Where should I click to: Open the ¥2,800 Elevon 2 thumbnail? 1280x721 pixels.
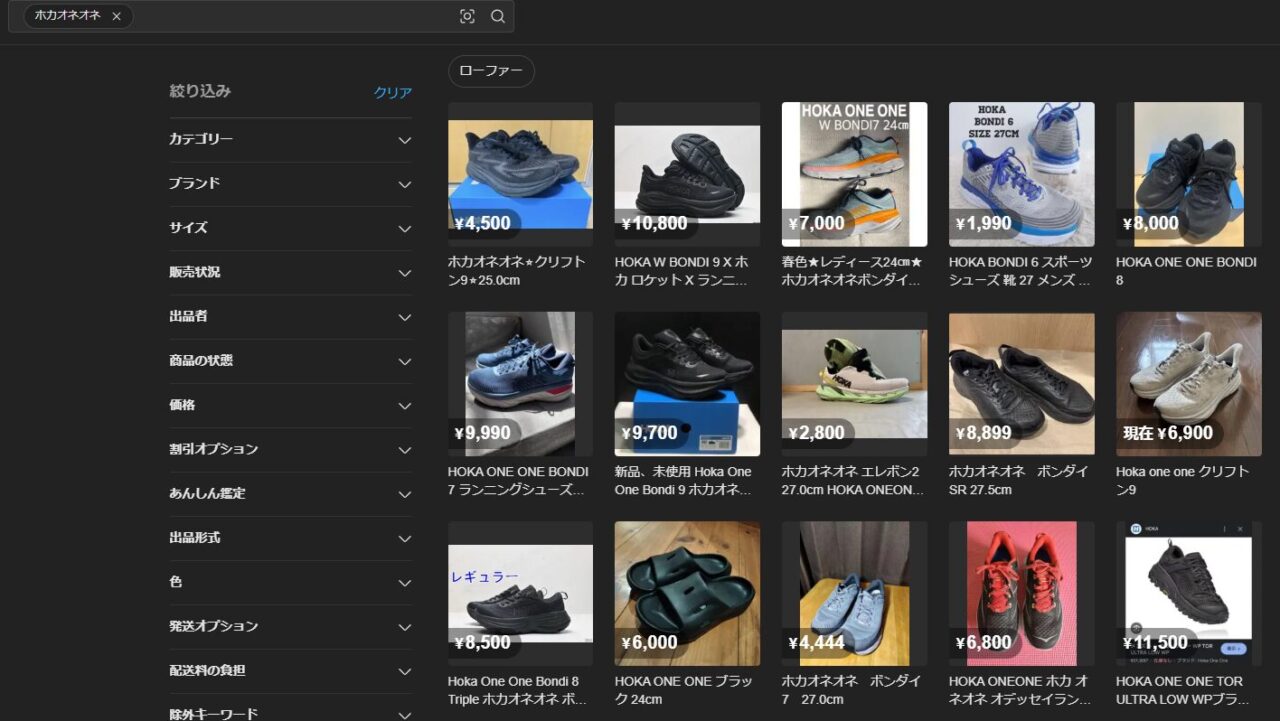tap(854, 384)
